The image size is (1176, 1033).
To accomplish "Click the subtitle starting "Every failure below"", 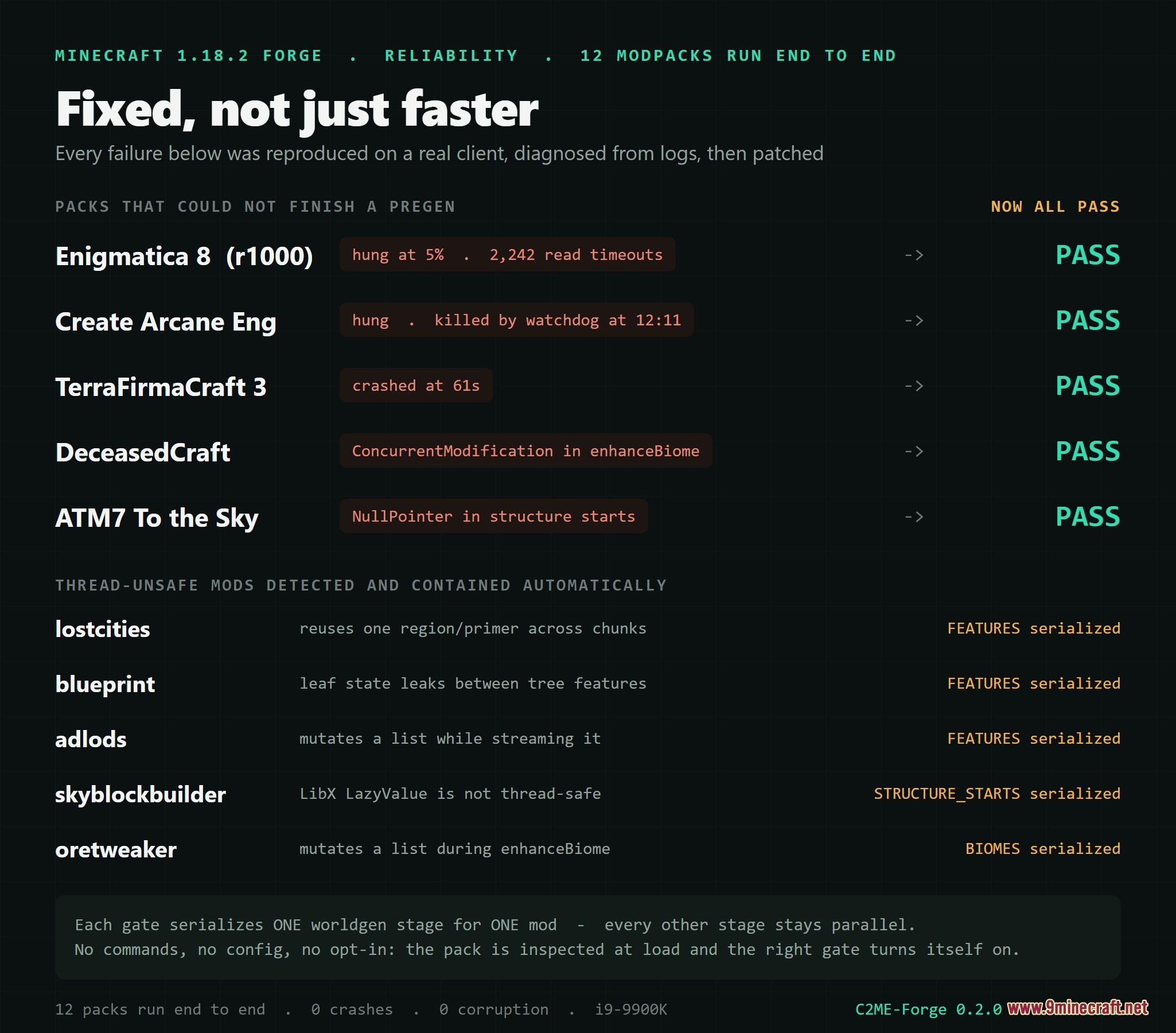I will click(439, 154).
